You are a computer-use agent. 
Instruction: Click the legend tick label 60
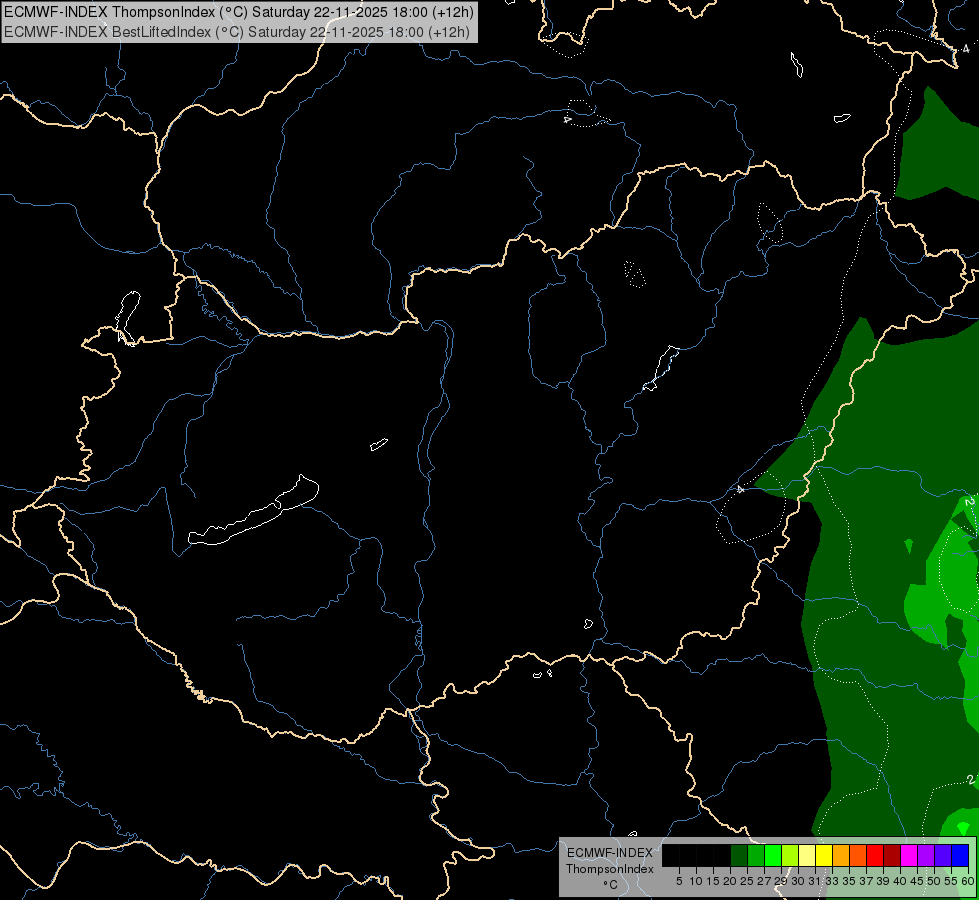(x=968, y=881)
